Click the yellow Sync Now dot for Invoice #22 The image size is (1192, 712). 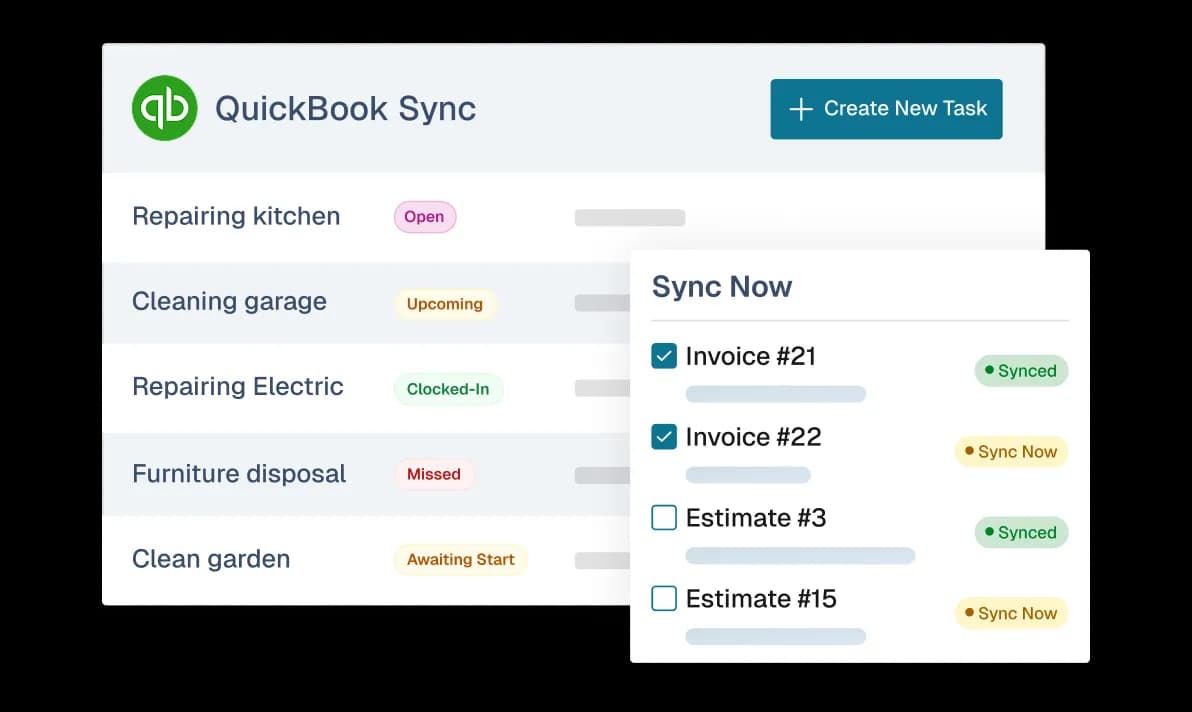967,452
